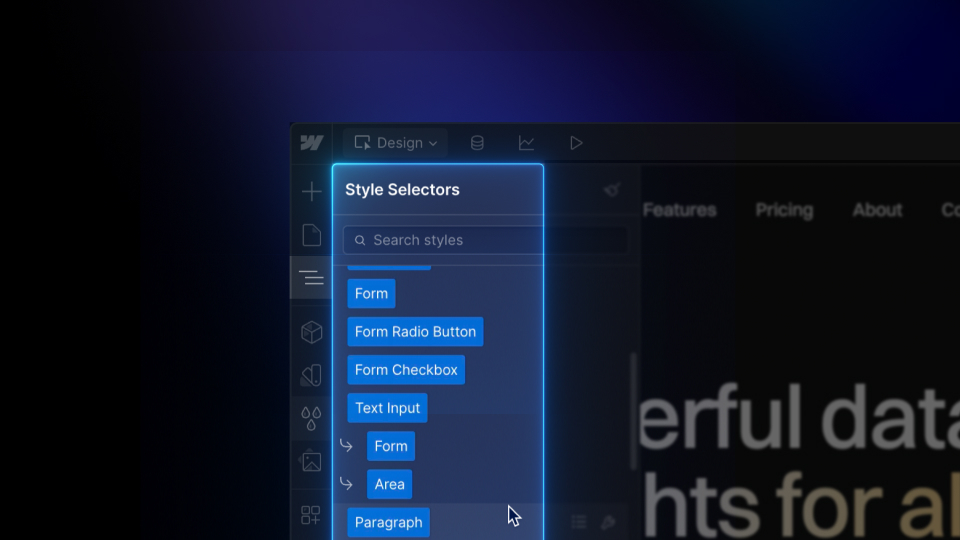This screenshot has width=960, height=540.
Task: Open the Assets image icon
Action: [311, 461]
